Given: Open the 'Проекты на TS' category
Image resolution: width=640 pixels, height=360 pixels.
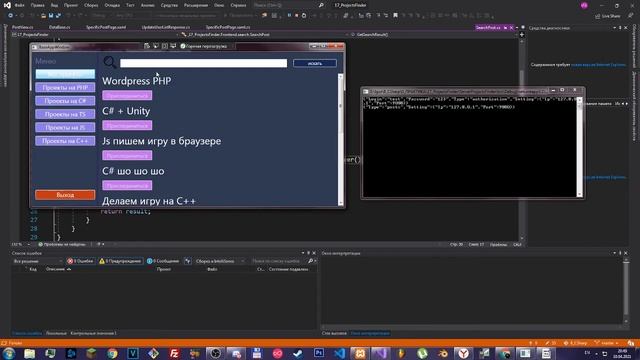Looking at the screenshot, I should tap(65, 114).
